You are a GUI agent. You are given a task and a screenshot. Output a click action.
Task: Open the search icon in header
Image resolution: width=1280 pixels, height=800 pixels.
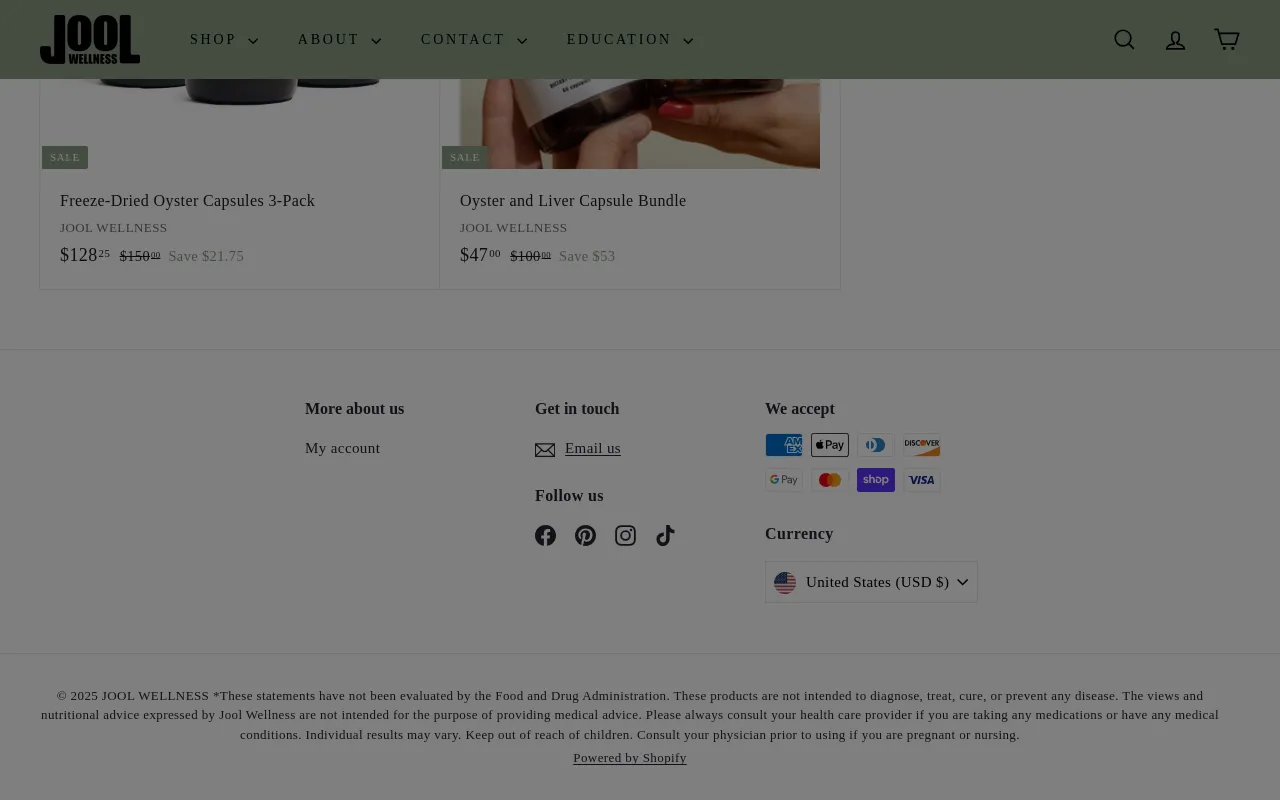click(1124, 40)
